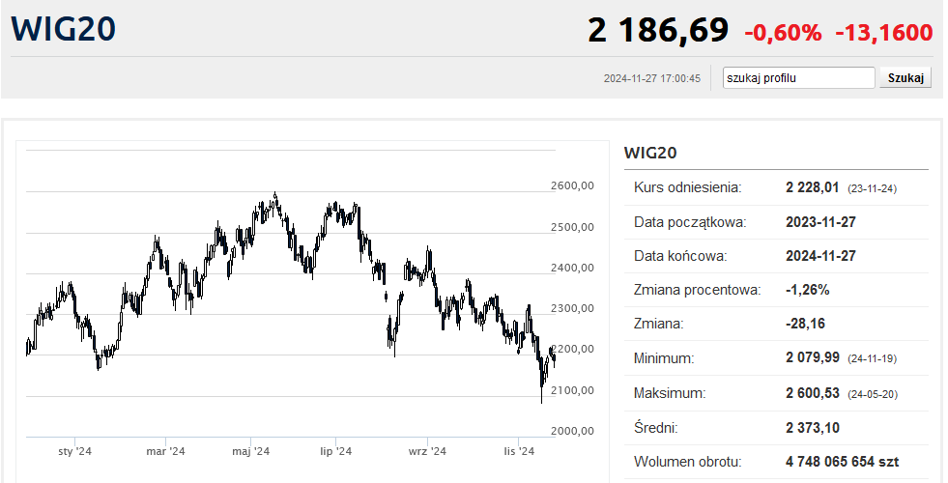
Task: Select the Wolumen obrotu row
Action: pyautogui.click(x=775, y=462)
